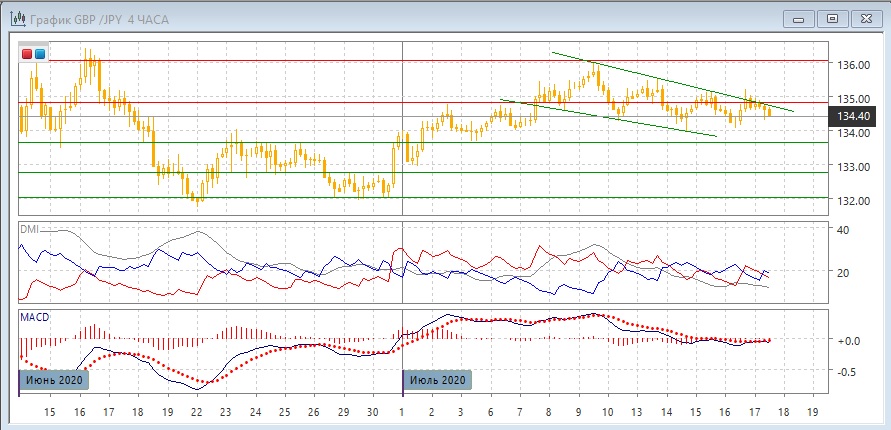The height and width of the screenshot is (430, 891).
Task: Click the blue square button on chart
Action: click(39, 54)
